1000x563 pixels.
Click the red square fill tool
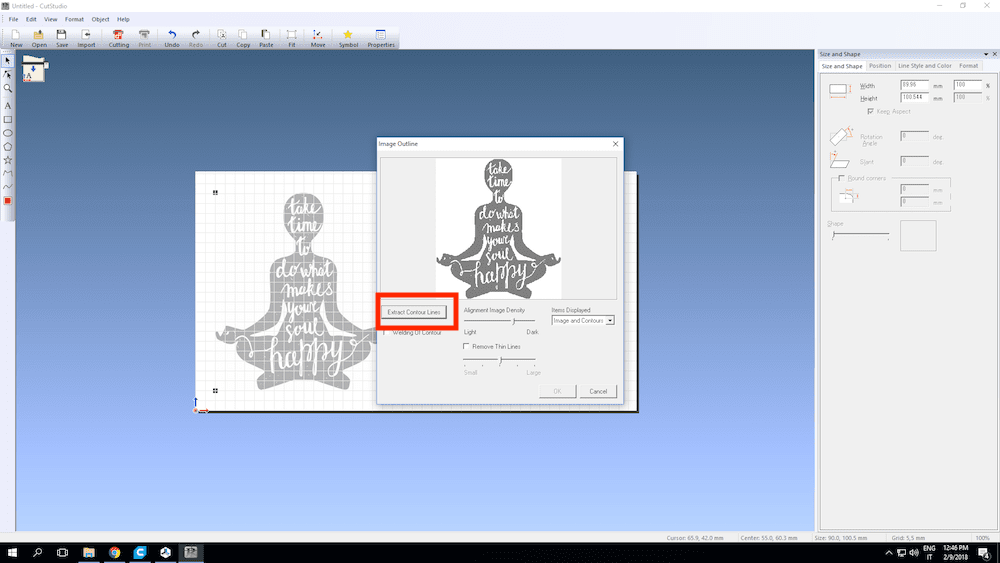8,201
